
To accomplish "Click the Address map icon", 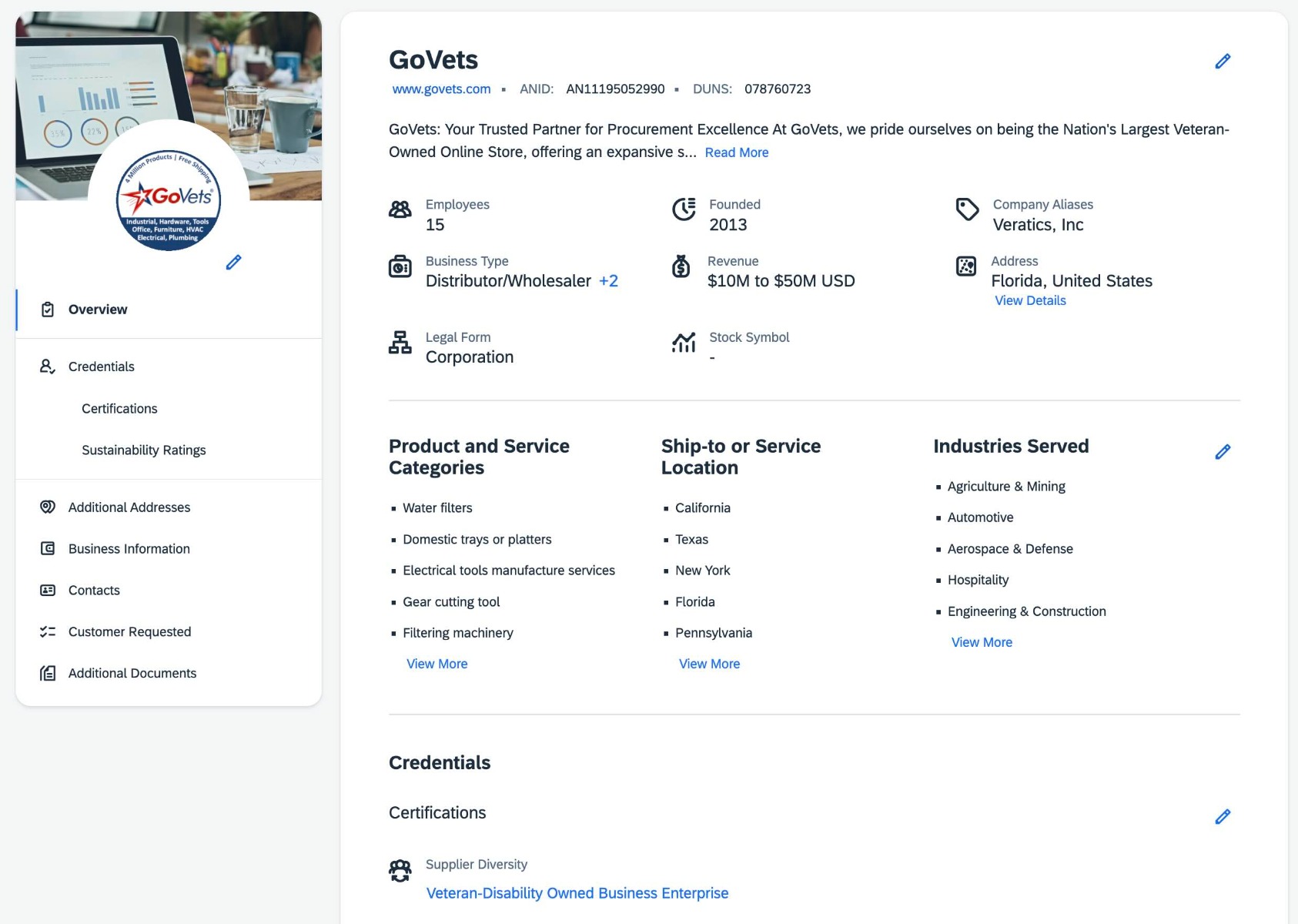I will [x=966, y=266].
